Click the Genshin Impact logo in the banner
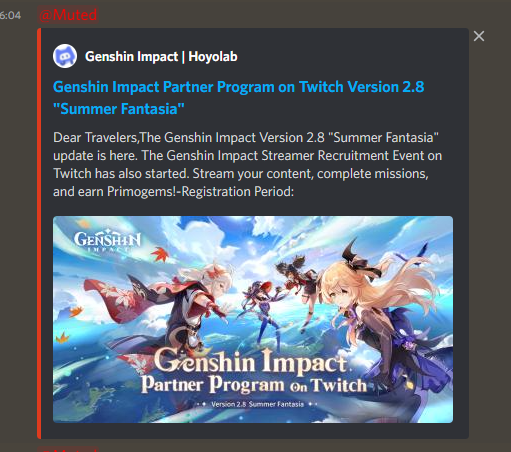Image resolution: width=511 pixels, height=452 pixels. (107, 239)
